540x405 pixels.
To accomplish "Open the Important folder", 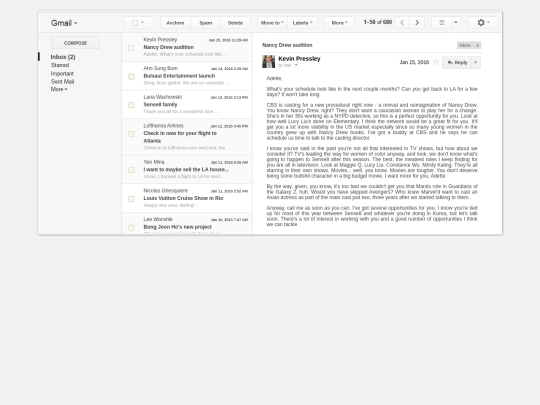I will tap(62, 73).
